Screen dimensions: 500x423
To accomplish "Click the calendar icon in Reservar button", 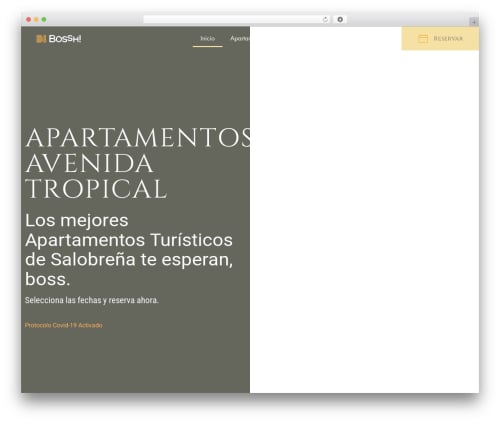I will [423, 39].
